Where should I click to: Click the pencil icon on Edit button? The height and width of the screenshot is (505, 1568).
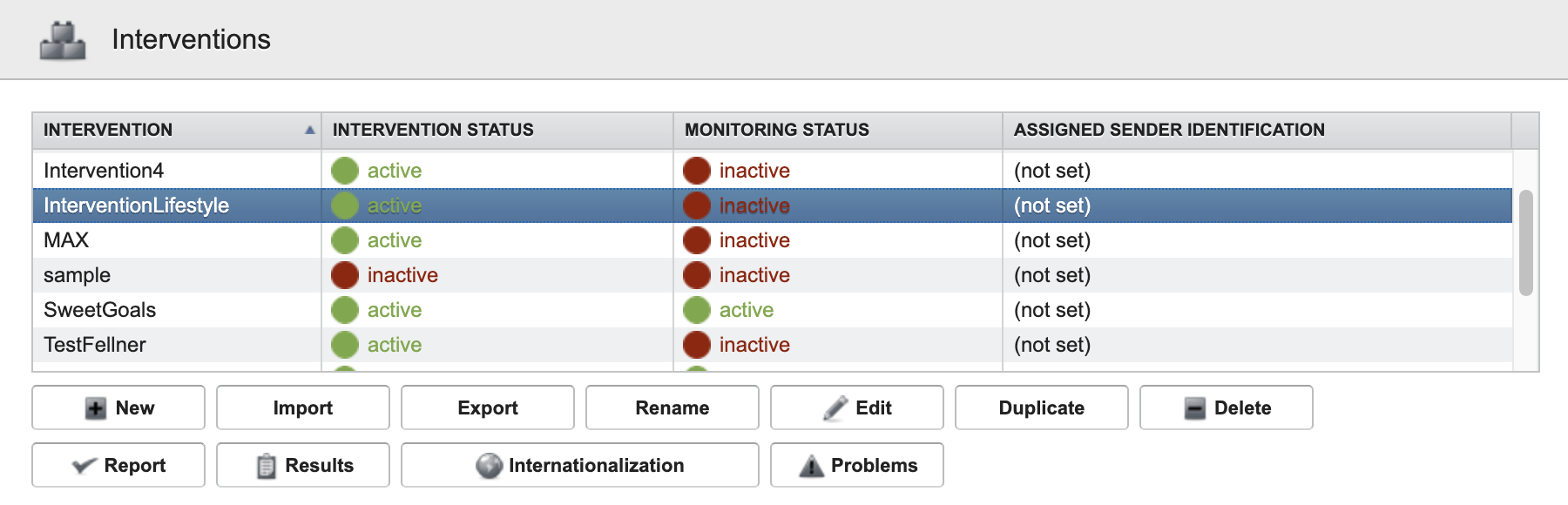835,408
